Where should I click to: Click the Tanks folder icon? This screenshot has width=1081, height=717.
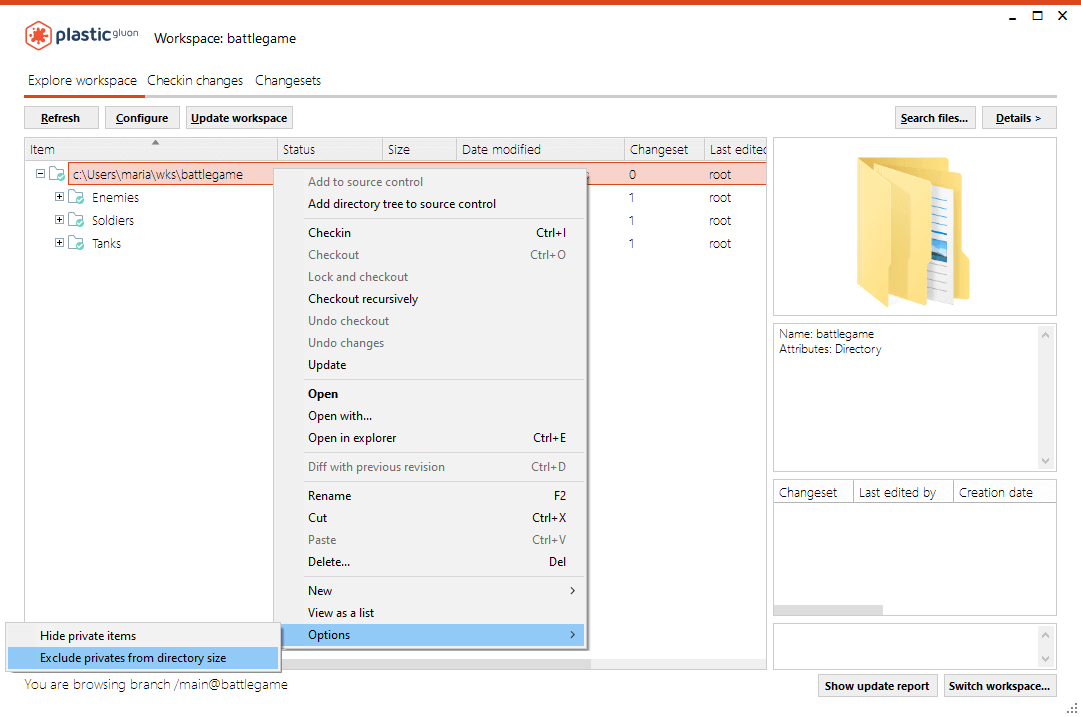[76, 243]
